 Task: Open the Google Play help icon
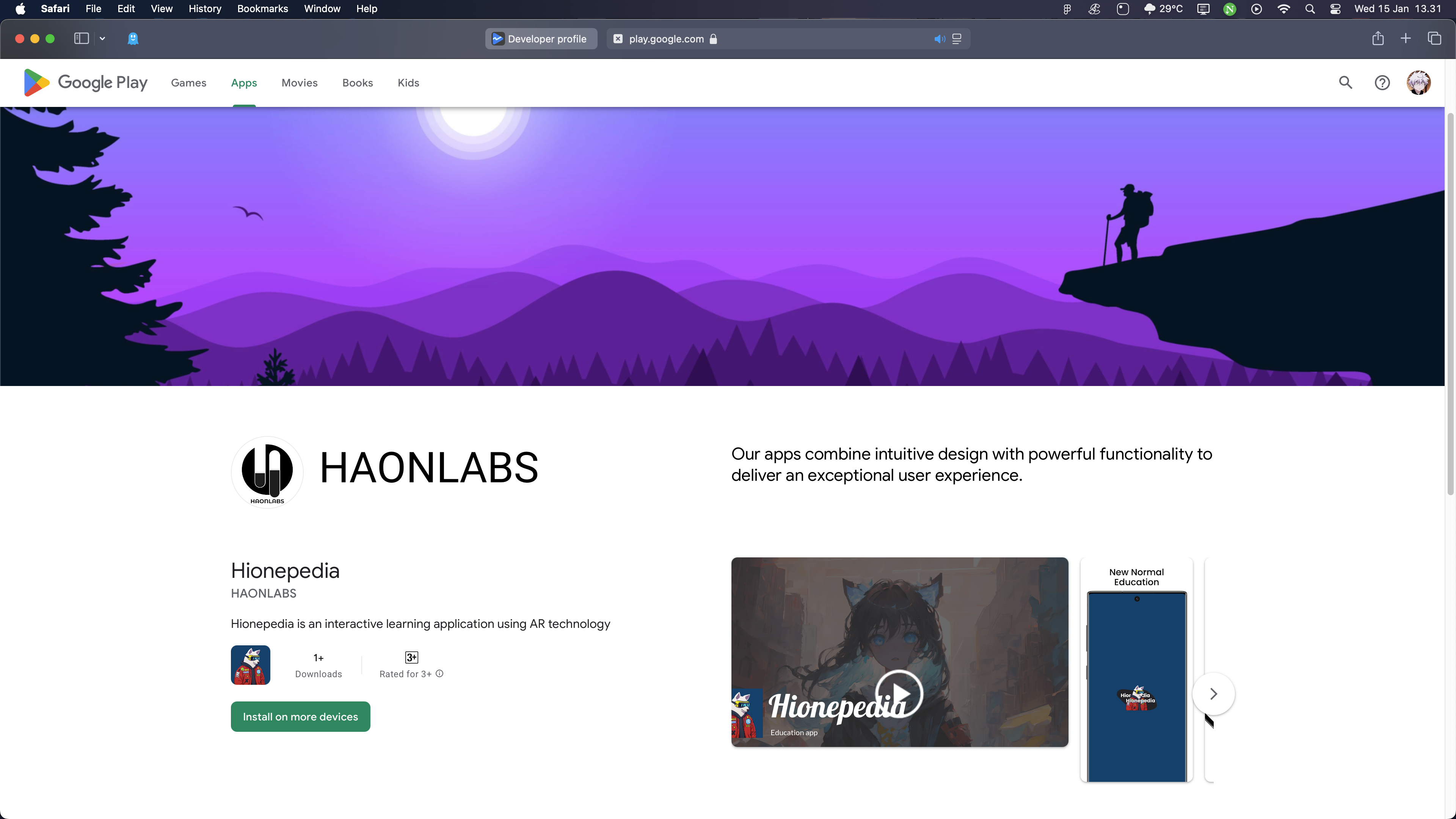(1382, 83)
